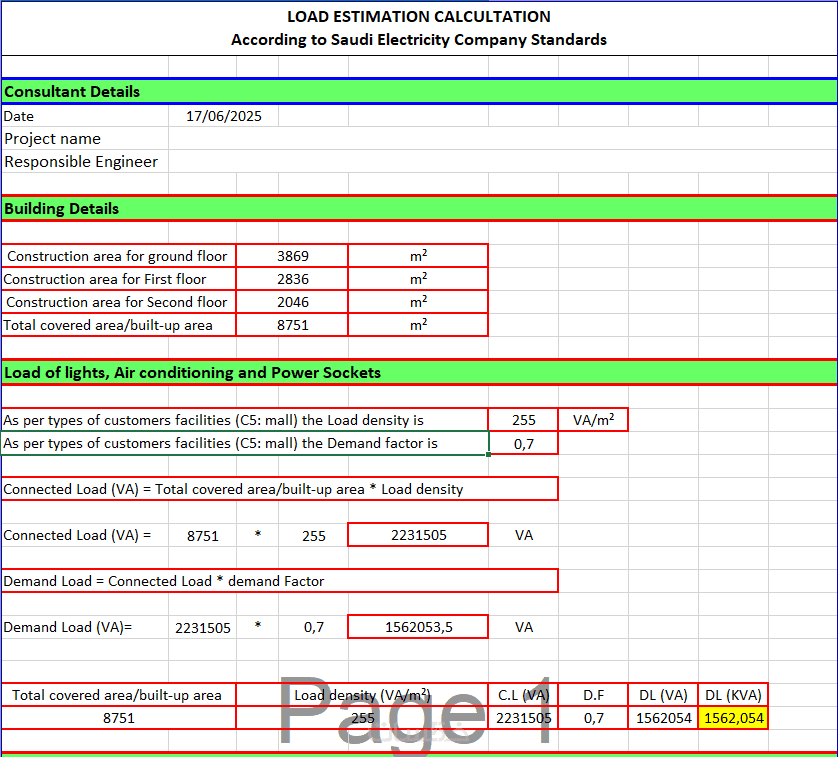Select ground floor area value 3869
Screen dimensions: 838x757
pyautogui.click(x=292, y=256)
